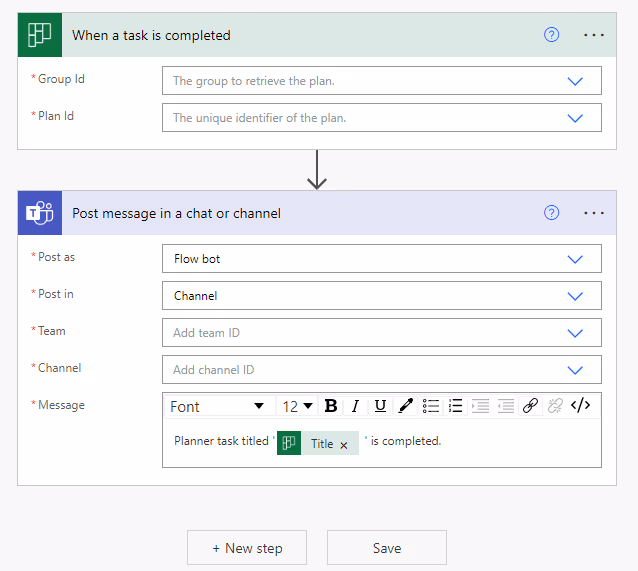This screenshot has height=571, width=638.
Task: Click the Planner icon in Title token
Action: coord(289,443)
